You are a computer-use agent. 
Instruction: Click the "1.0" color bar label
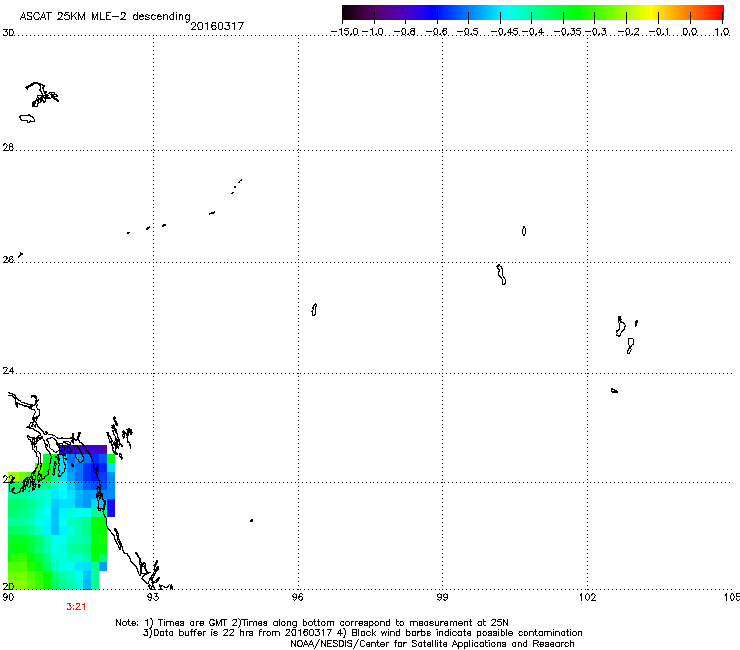[722, 32]
